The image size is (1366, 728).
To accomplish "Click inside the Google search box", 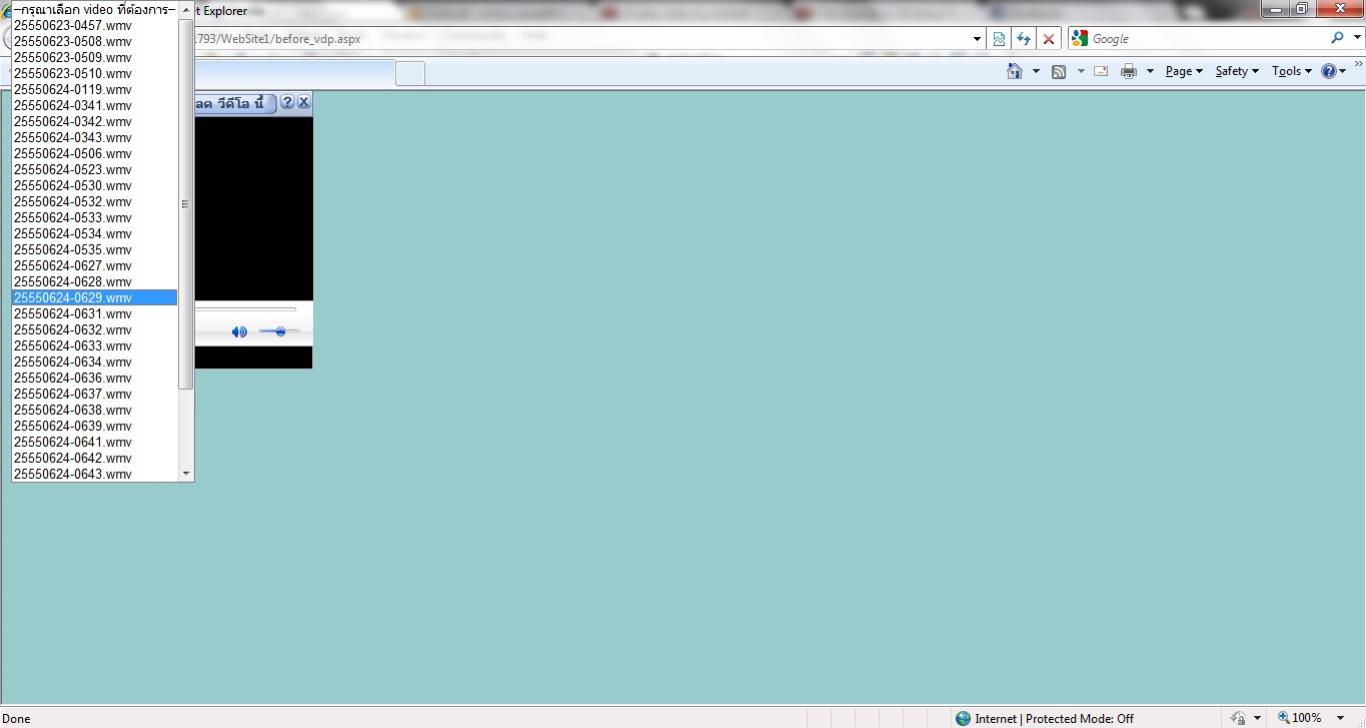I will click(x=1205, y=39).
